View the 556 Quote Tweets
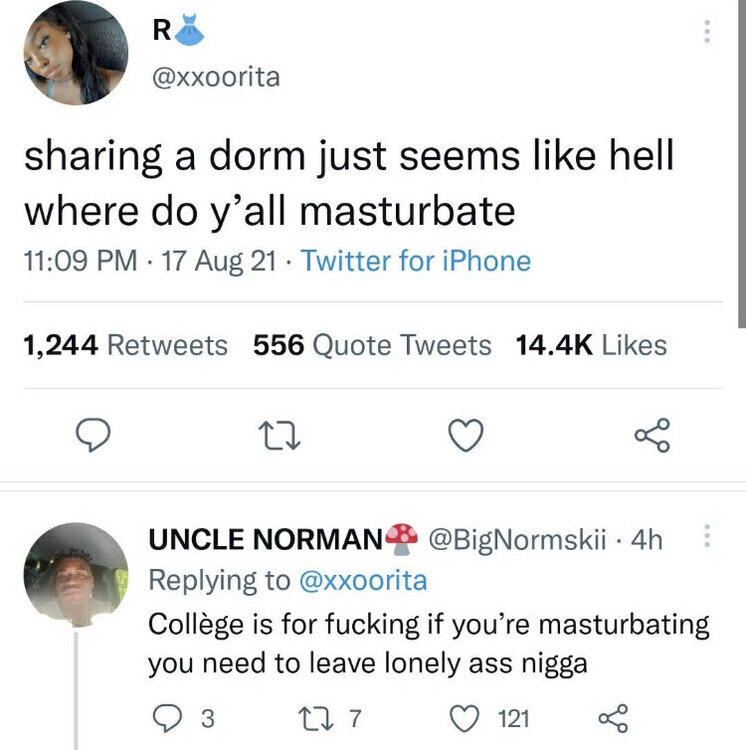Image resolution: width=746 pixels, height=750 pixels. point(372,345)
